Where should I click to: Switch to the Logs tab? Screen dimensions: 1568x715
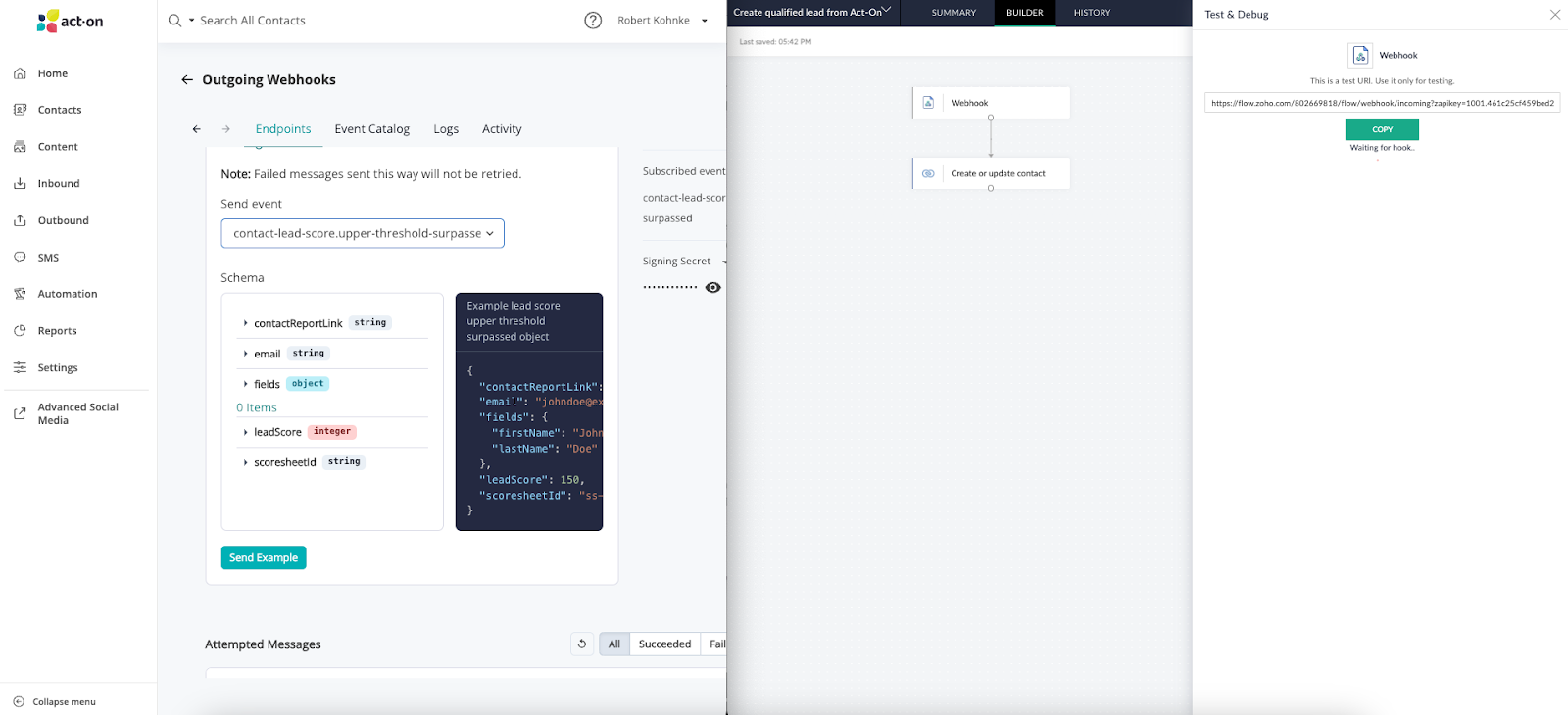coord(446,129)
